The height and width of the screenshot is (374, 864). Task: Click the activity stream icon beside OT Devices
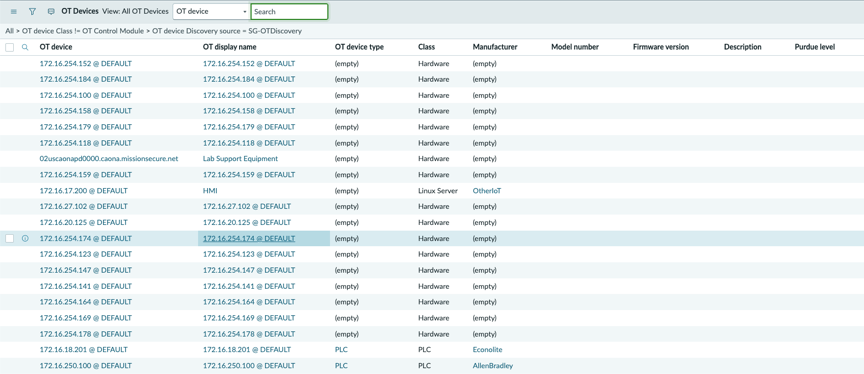click(x=51, y=11)
